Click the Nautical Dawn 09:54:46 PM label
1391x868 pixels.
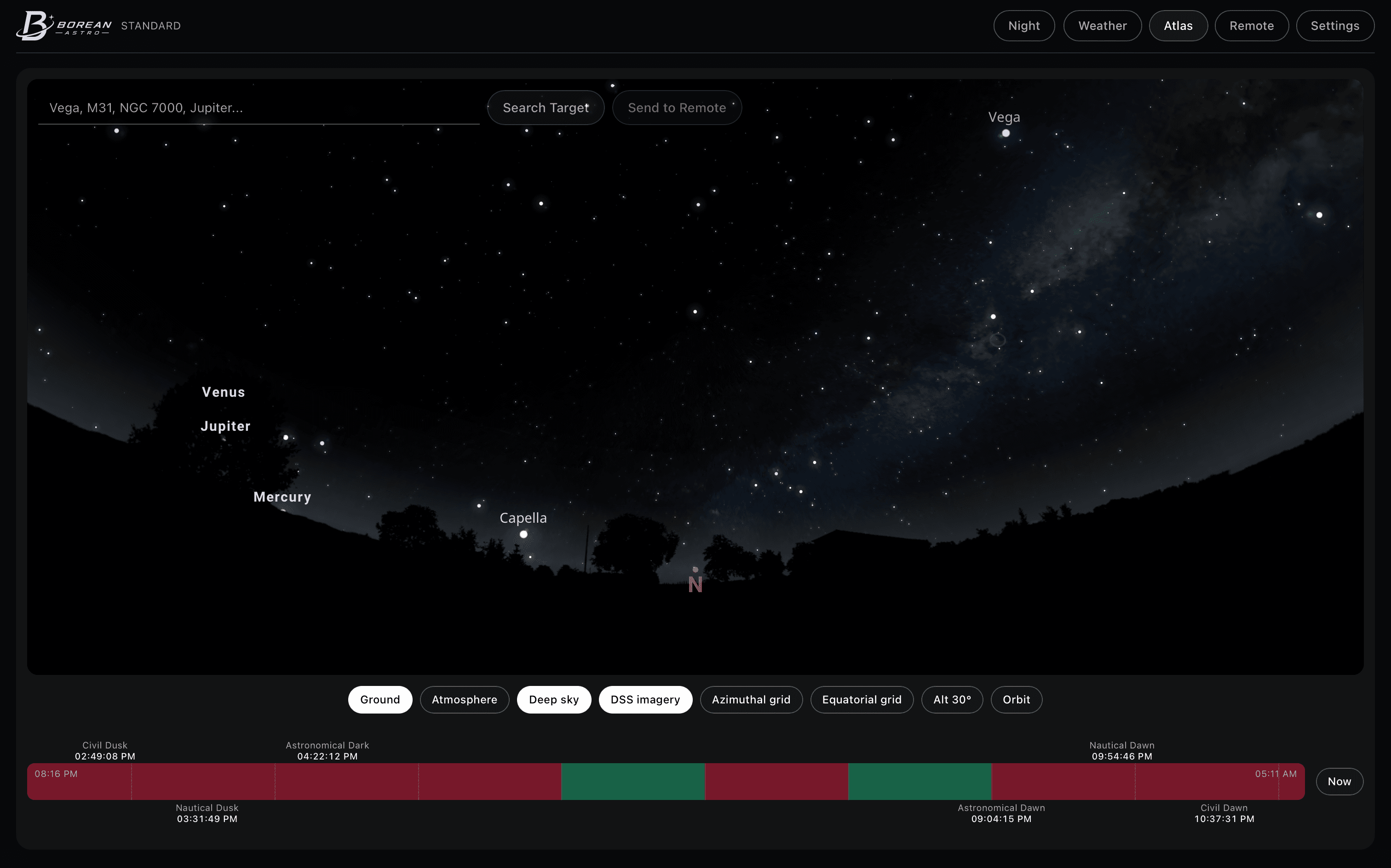point(1121,751)
